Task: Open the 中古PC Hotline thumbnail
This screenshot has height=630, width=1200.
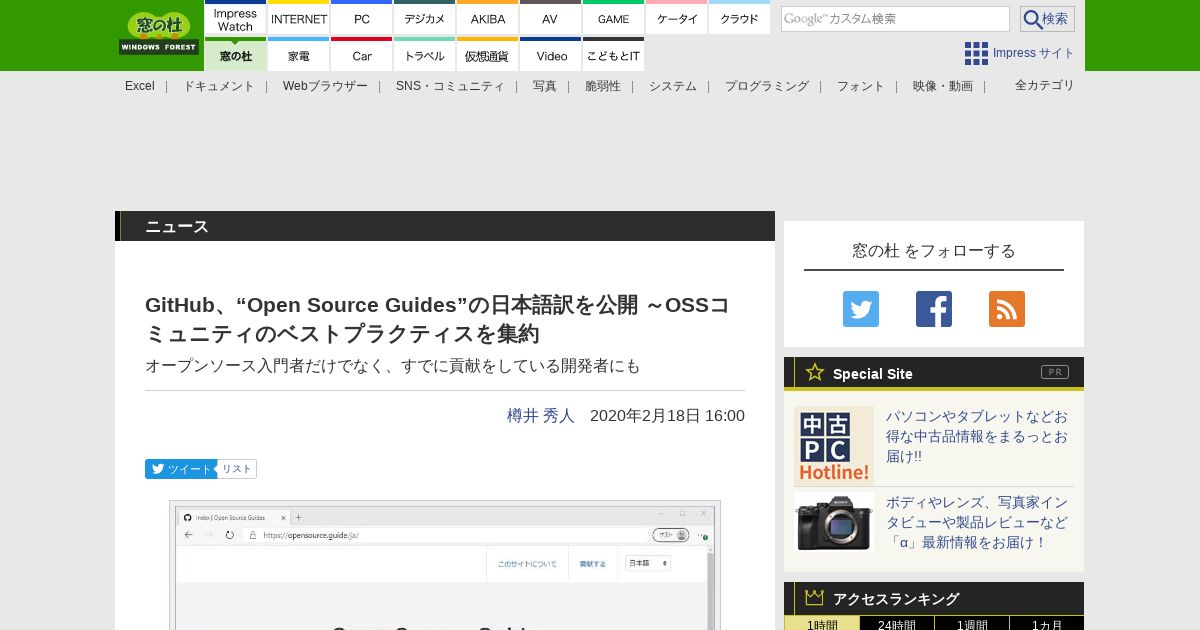Action: tap(833, 445)
